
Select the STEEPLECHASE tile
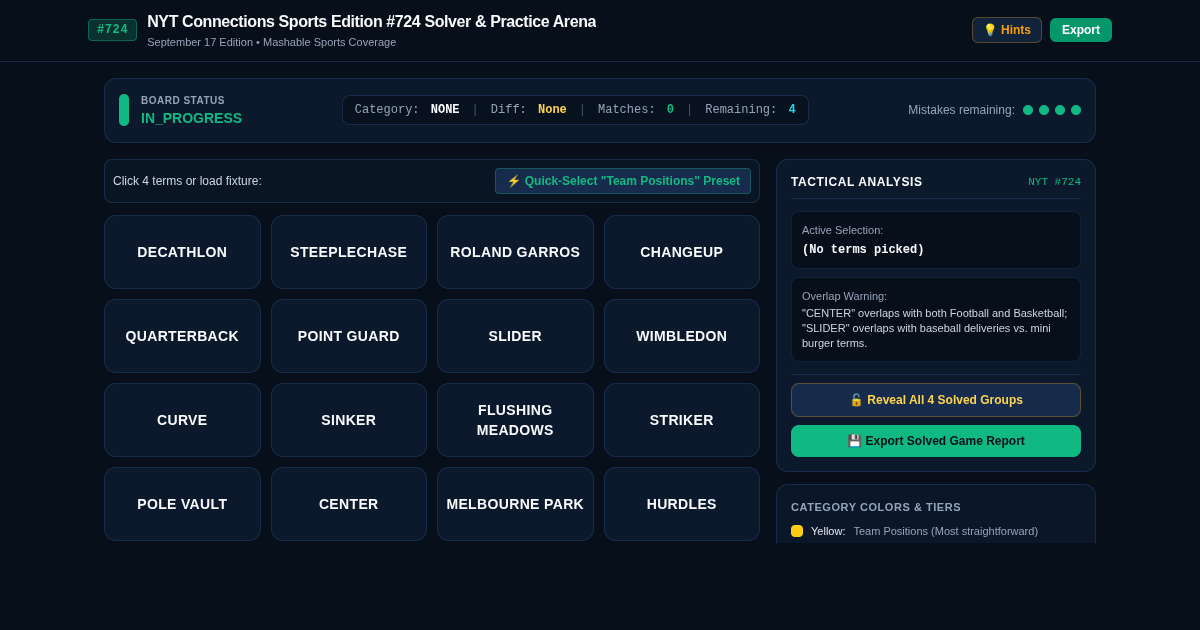pos(349,252)
